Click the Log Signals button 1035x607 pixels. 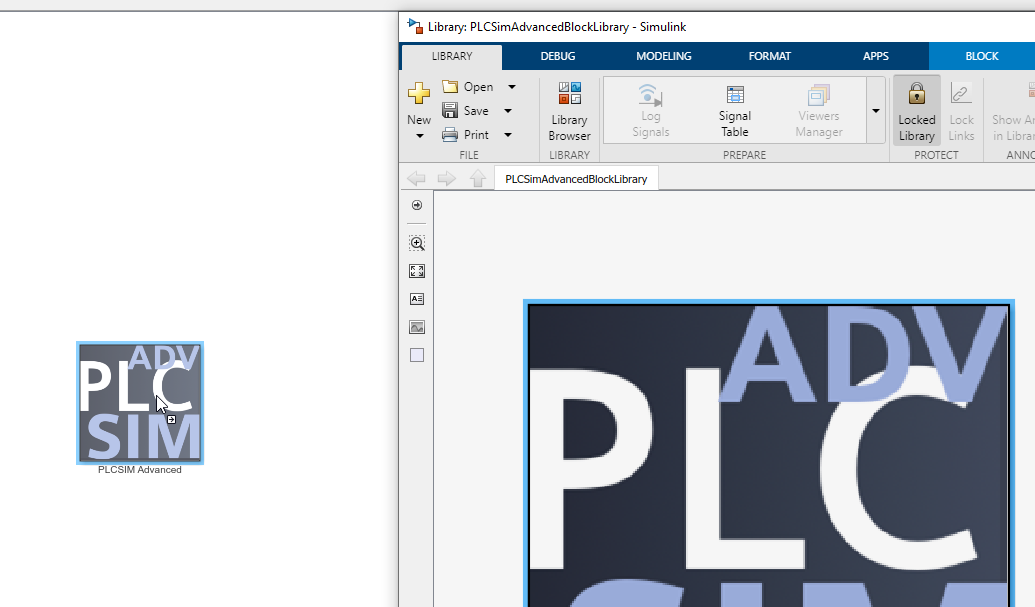point(651,111)
